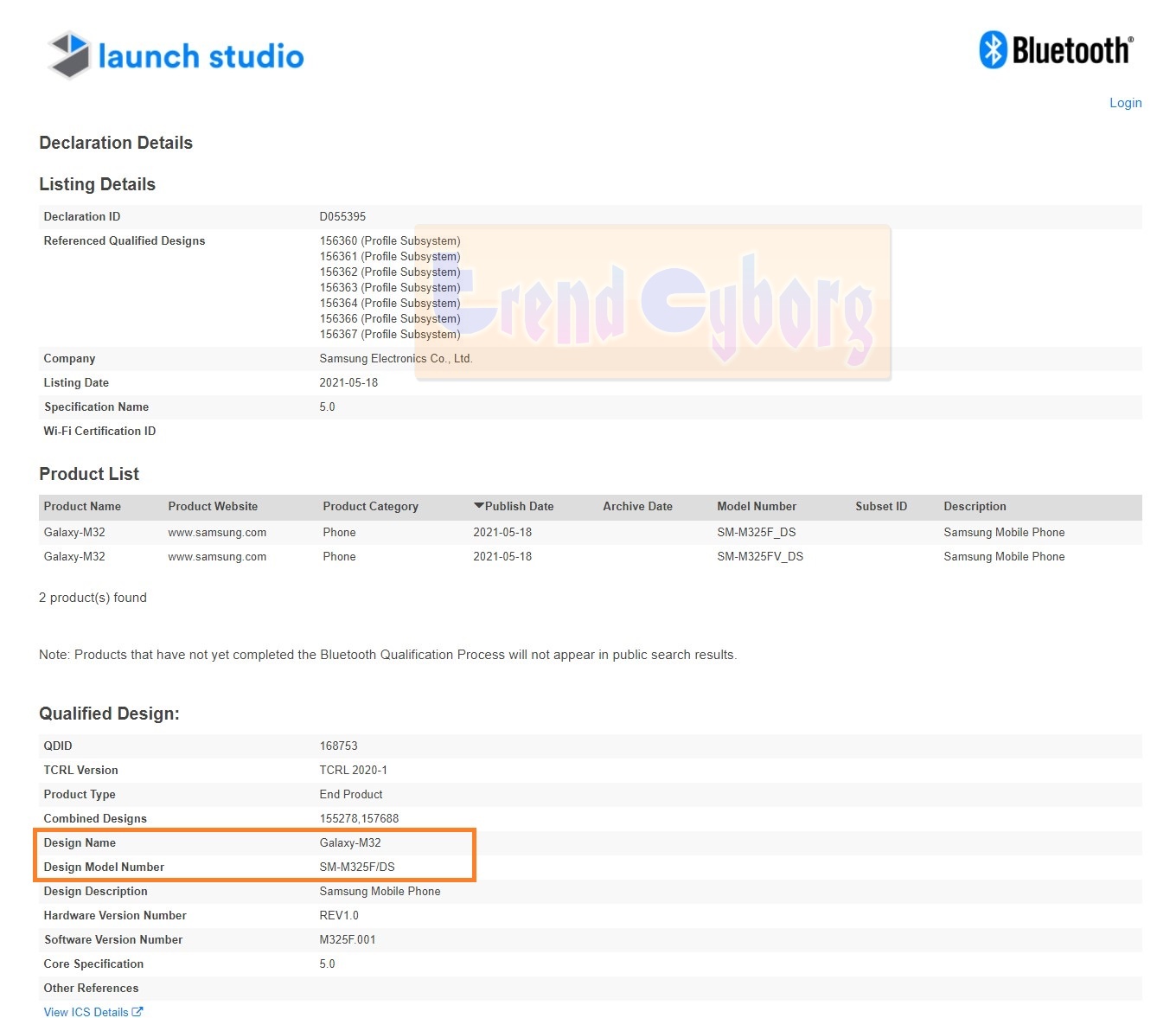Switch to the Product List section header

click(89, 474)
